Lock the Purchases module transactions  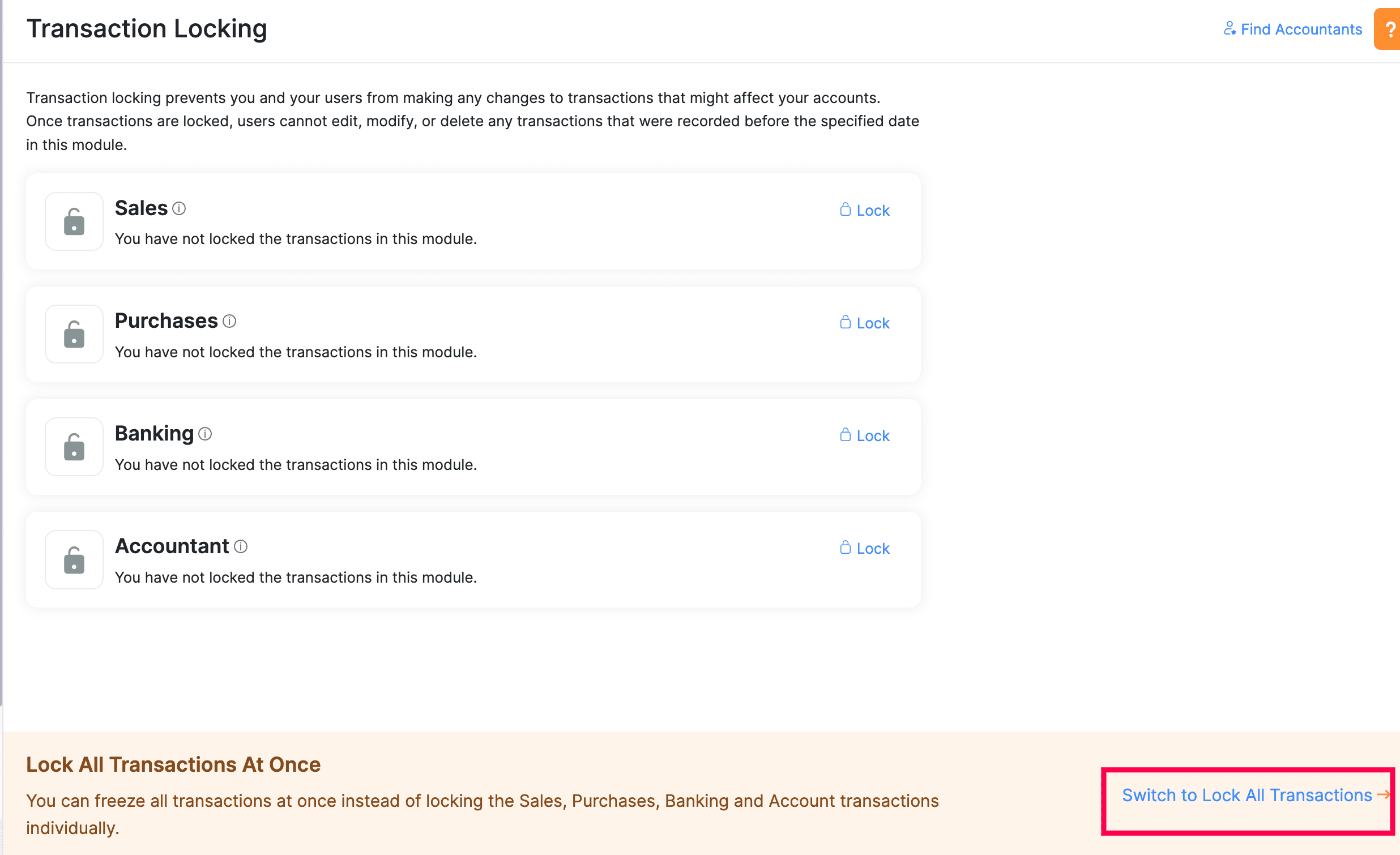865,323
